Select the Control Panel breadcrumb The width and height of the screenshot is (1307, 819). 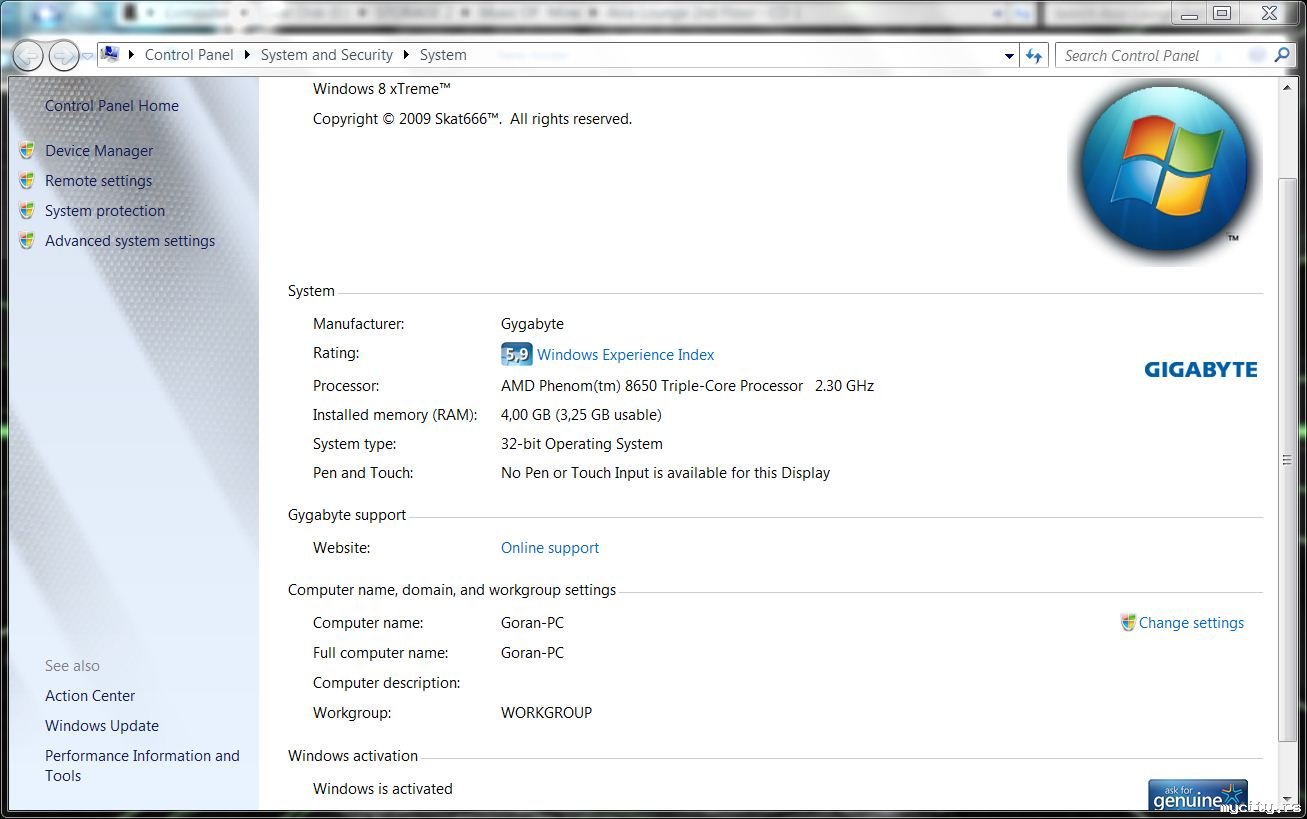189,55
